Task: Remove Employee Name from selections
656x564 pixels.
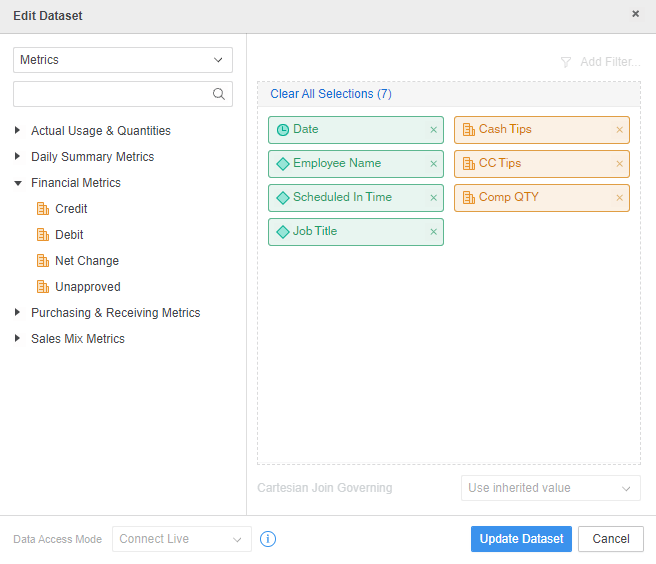Action: tap(434, 164)
